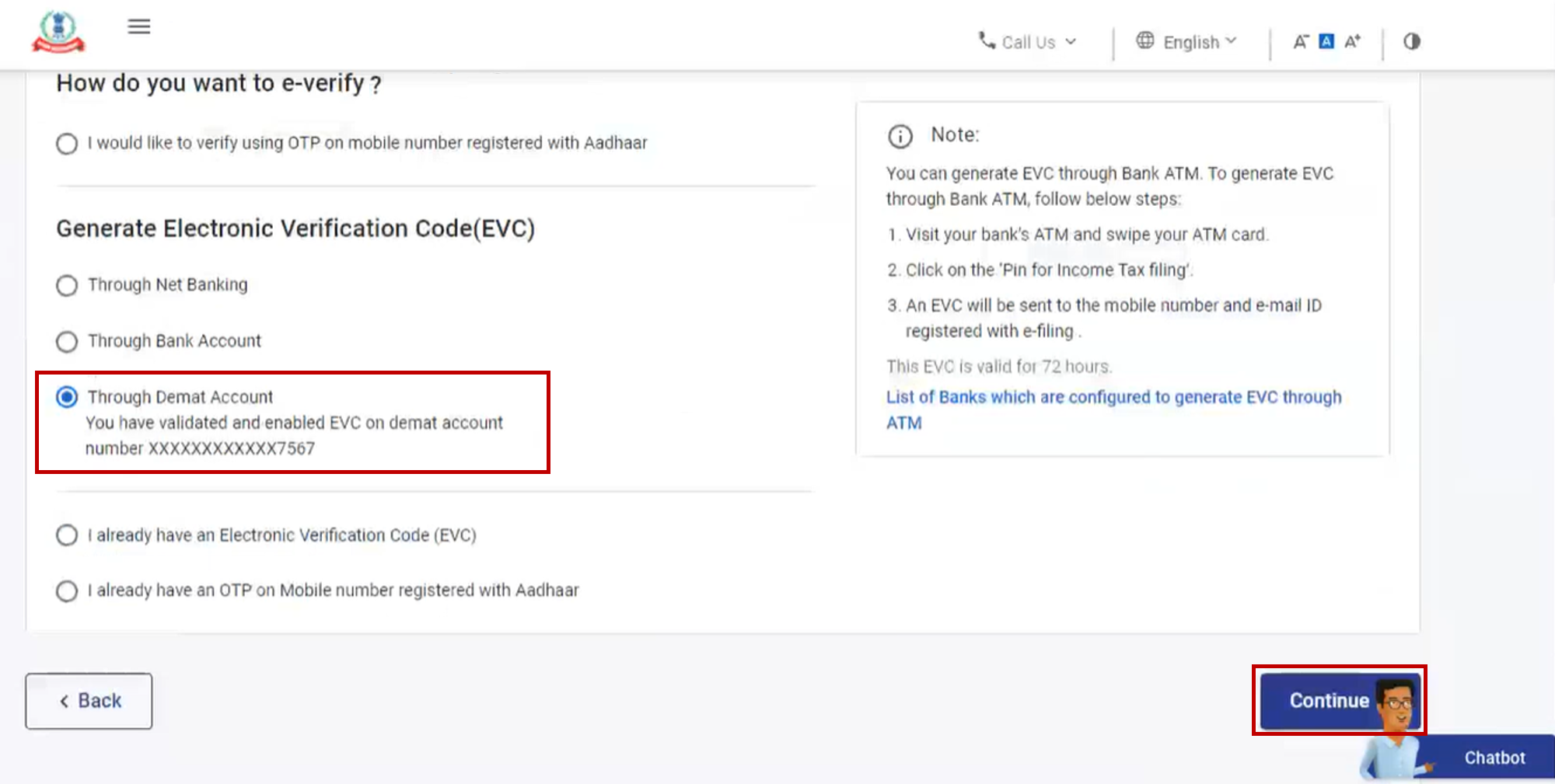Go Back to the previous page
This screenshot has height=784, width=1555.
click(88, 700)
